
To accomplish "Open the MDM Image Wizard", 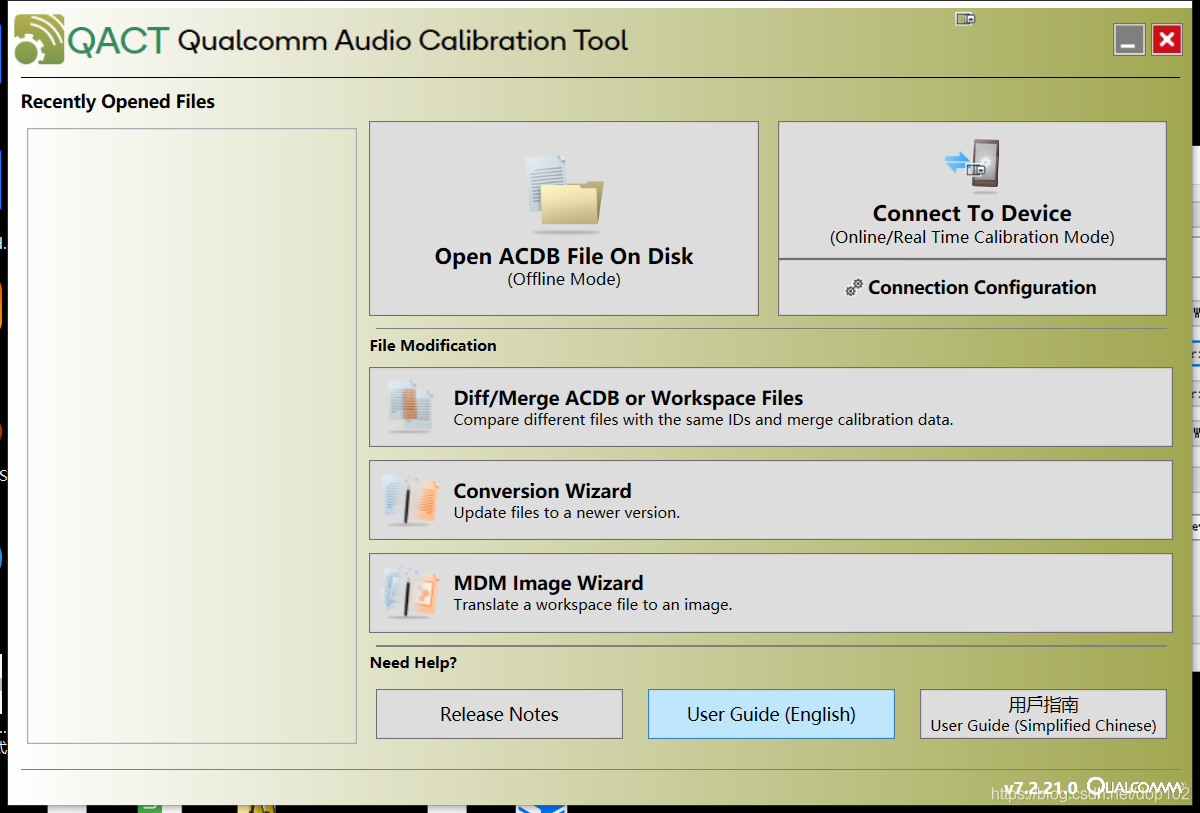I will (x=770, y=591).
